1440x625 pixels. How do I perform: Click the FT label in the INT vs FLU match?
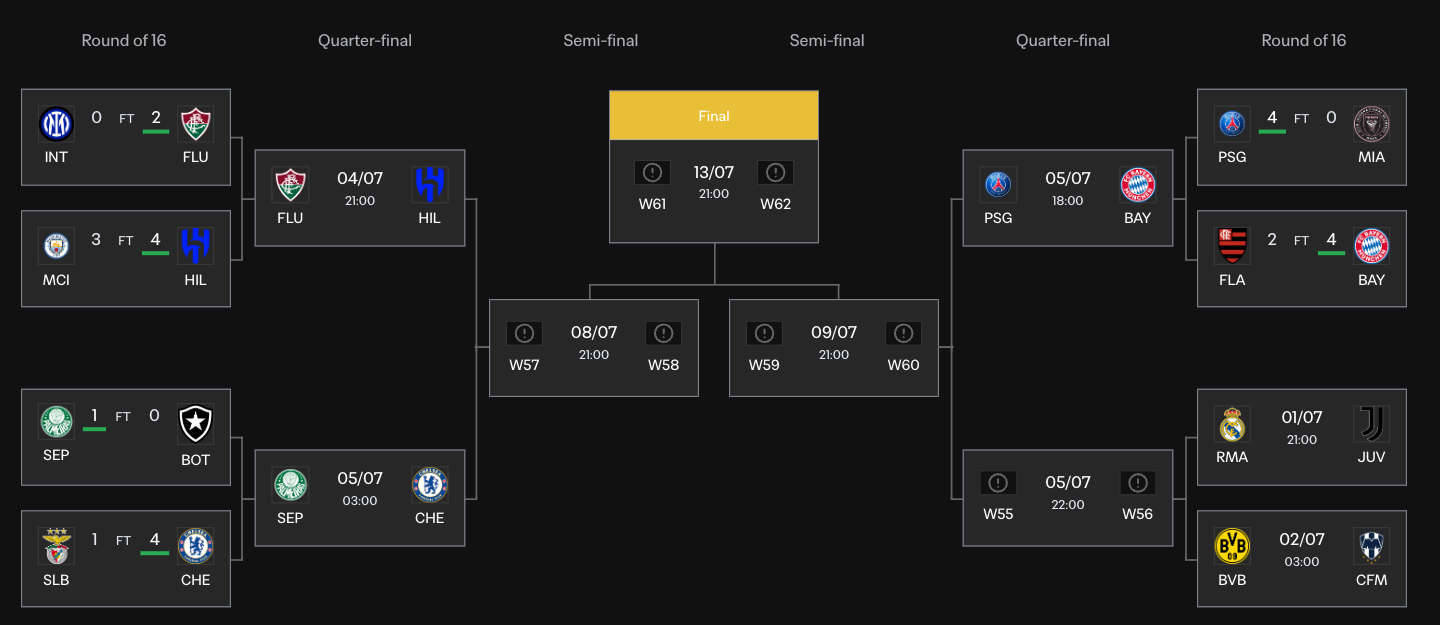(127, 118)
